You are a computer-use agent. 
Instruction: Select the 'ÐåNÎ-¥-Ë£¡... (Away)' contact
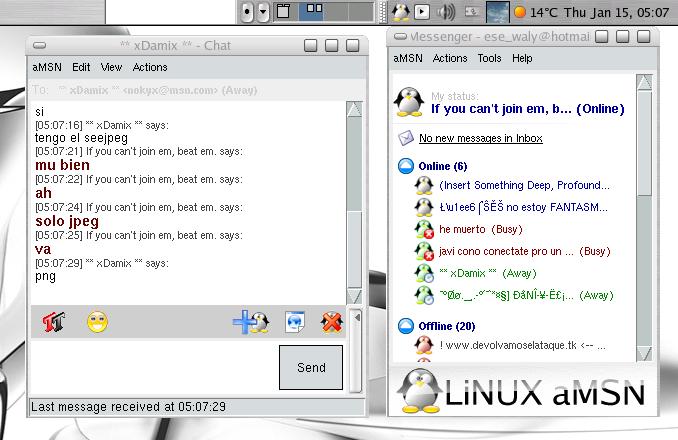527,296
